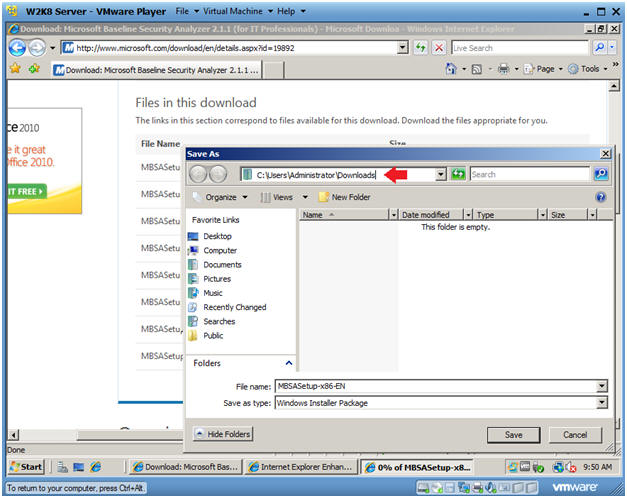The image size is (627, 498).
Task: Open the Views dropdown arrow
Action: click(x=305, y=197)
